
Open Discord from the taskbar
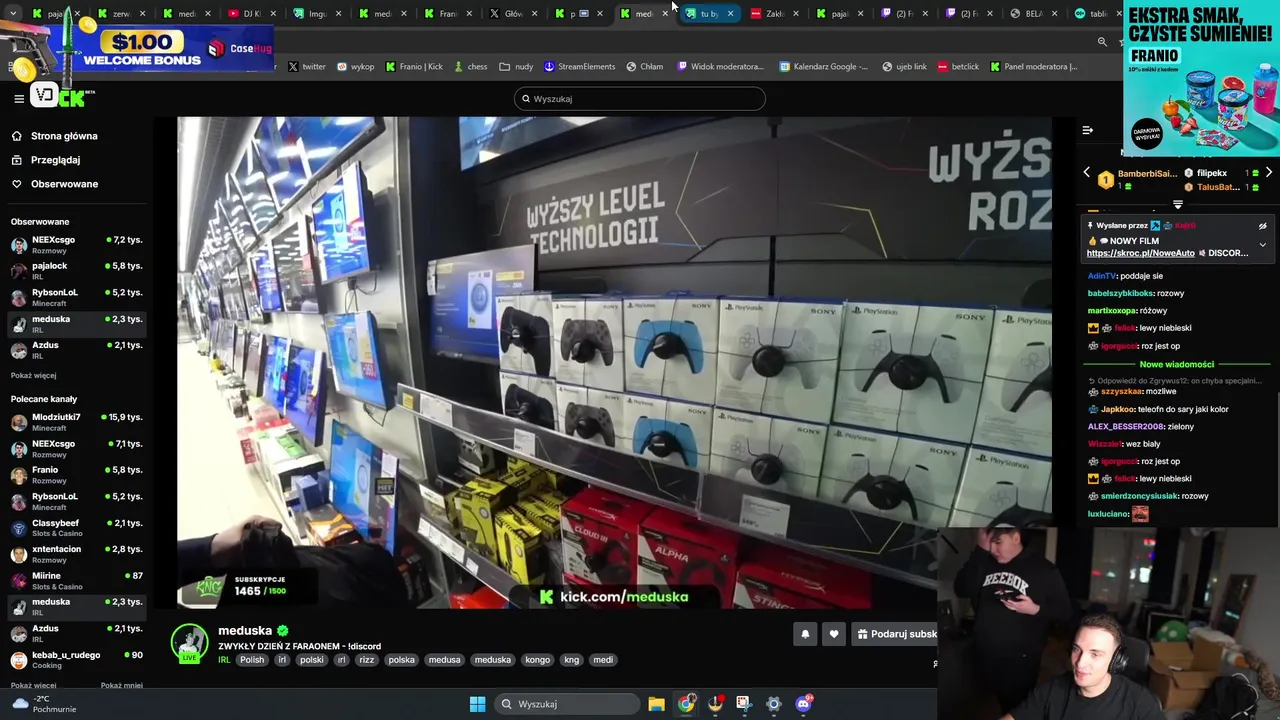(803, 704)
